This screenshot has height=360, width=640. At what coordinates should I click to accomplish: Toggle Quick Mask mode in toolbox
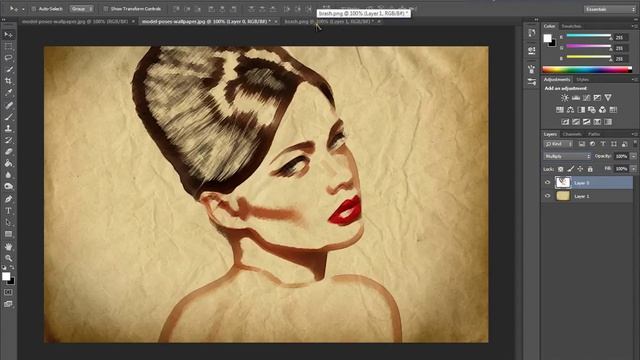(8, 292)
